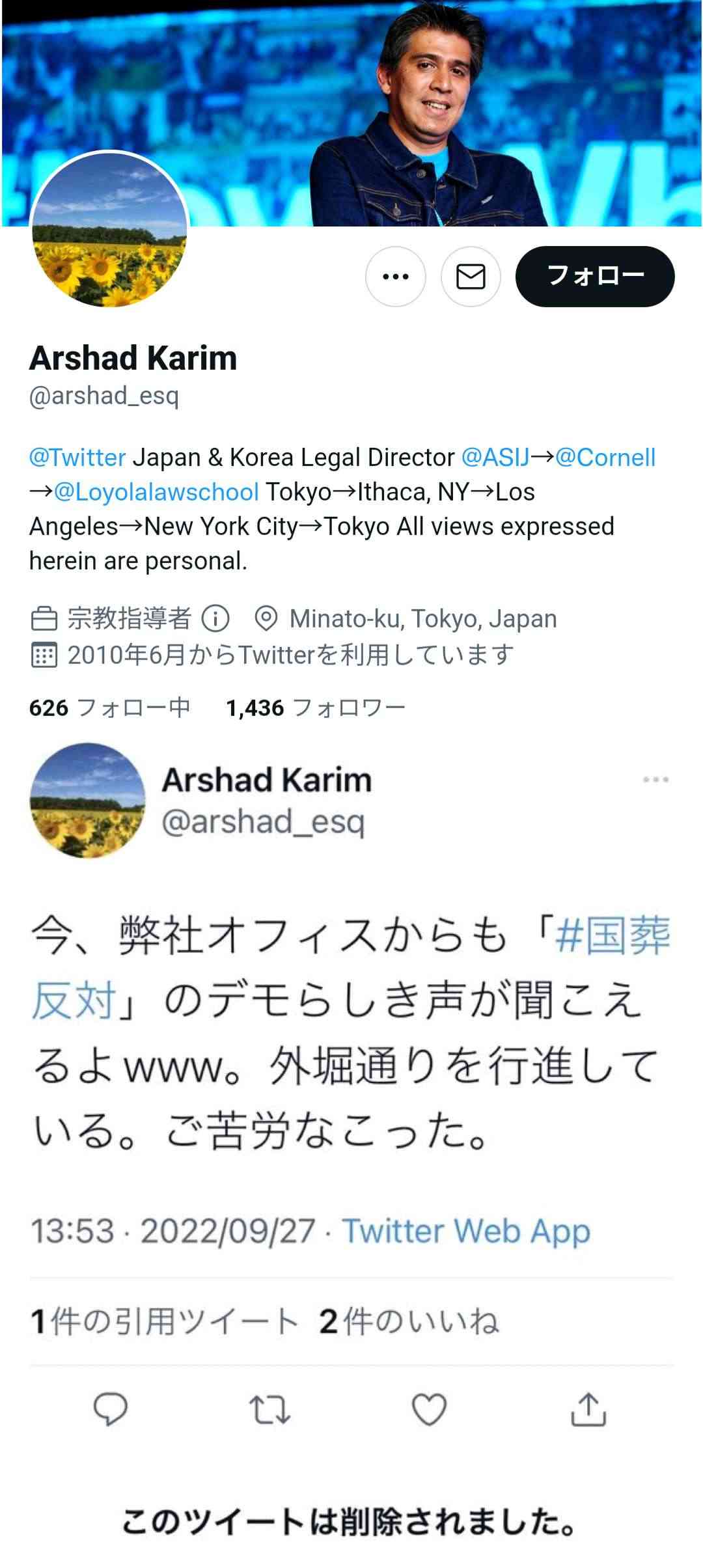View the 626 フォロー中 following list
703x1568 pixels.
110,708
